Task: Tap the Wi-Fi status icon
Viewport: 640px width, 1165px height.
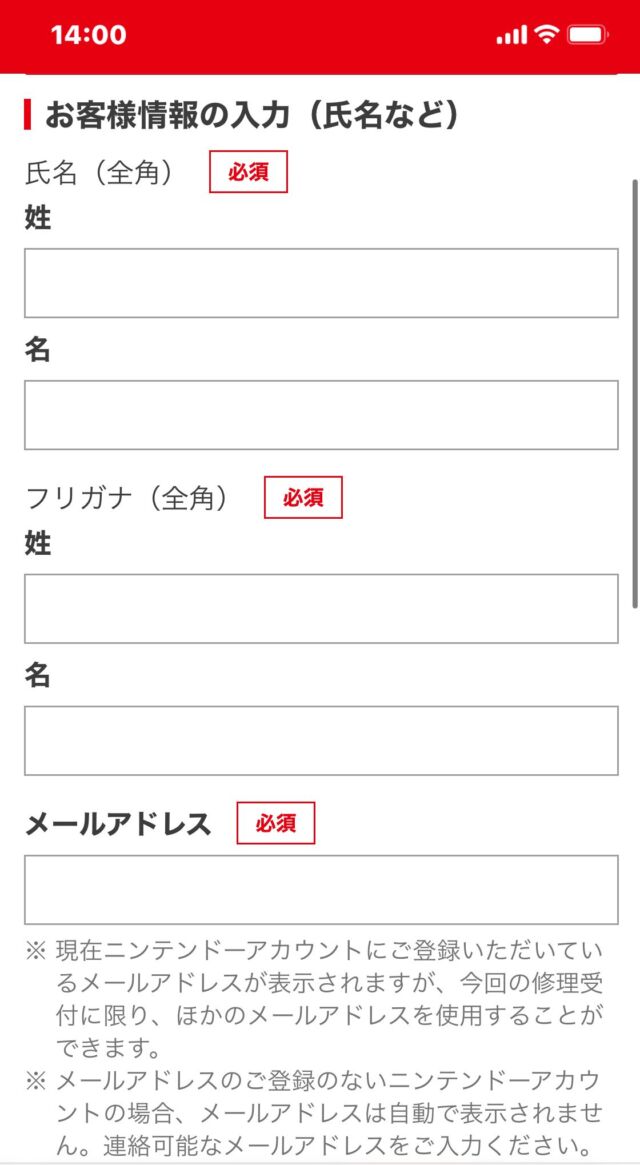Action: 545,35
